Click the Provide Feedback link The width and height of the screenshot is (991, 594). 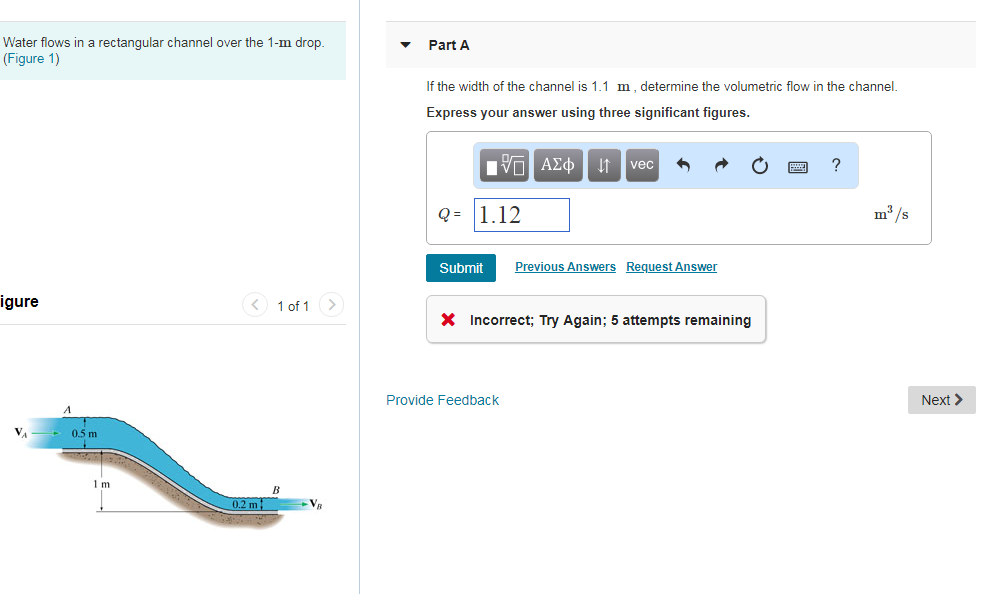[x=442, y=400]
